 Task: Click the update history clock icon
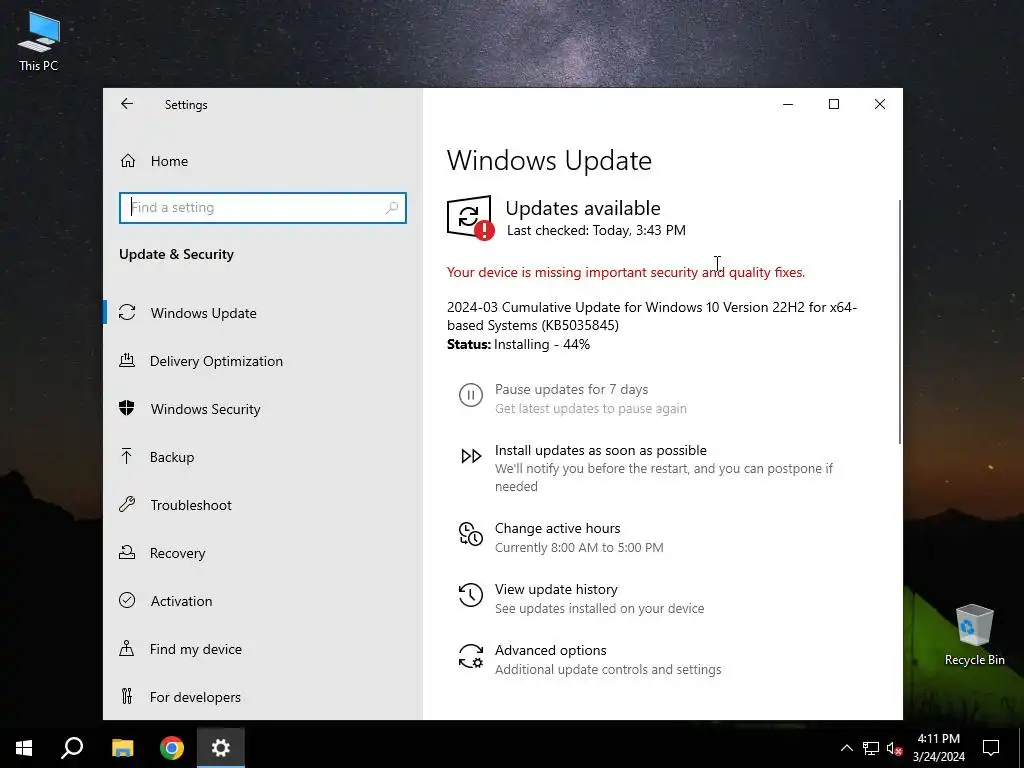click(x=471, y=595)
